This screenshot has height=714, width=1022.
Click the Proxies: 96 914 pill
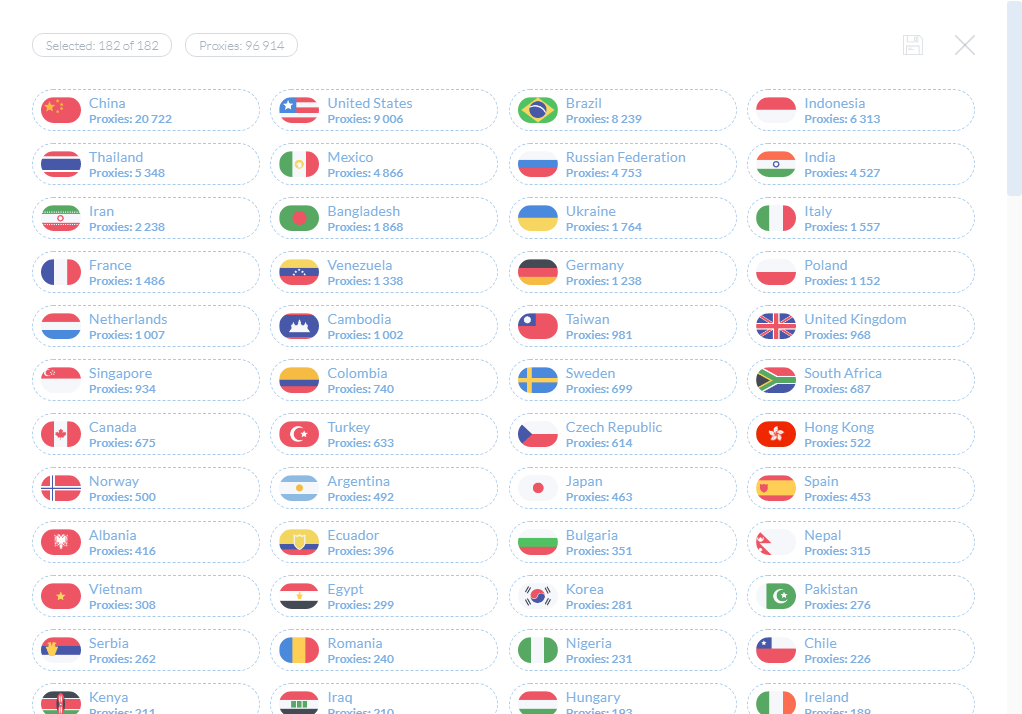point(242,46)
